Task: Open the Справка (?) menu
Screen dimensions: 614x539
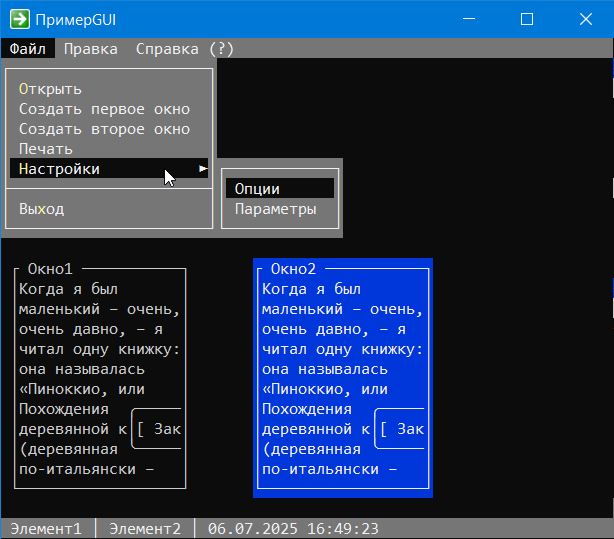Action: click(x=185, y=49)
